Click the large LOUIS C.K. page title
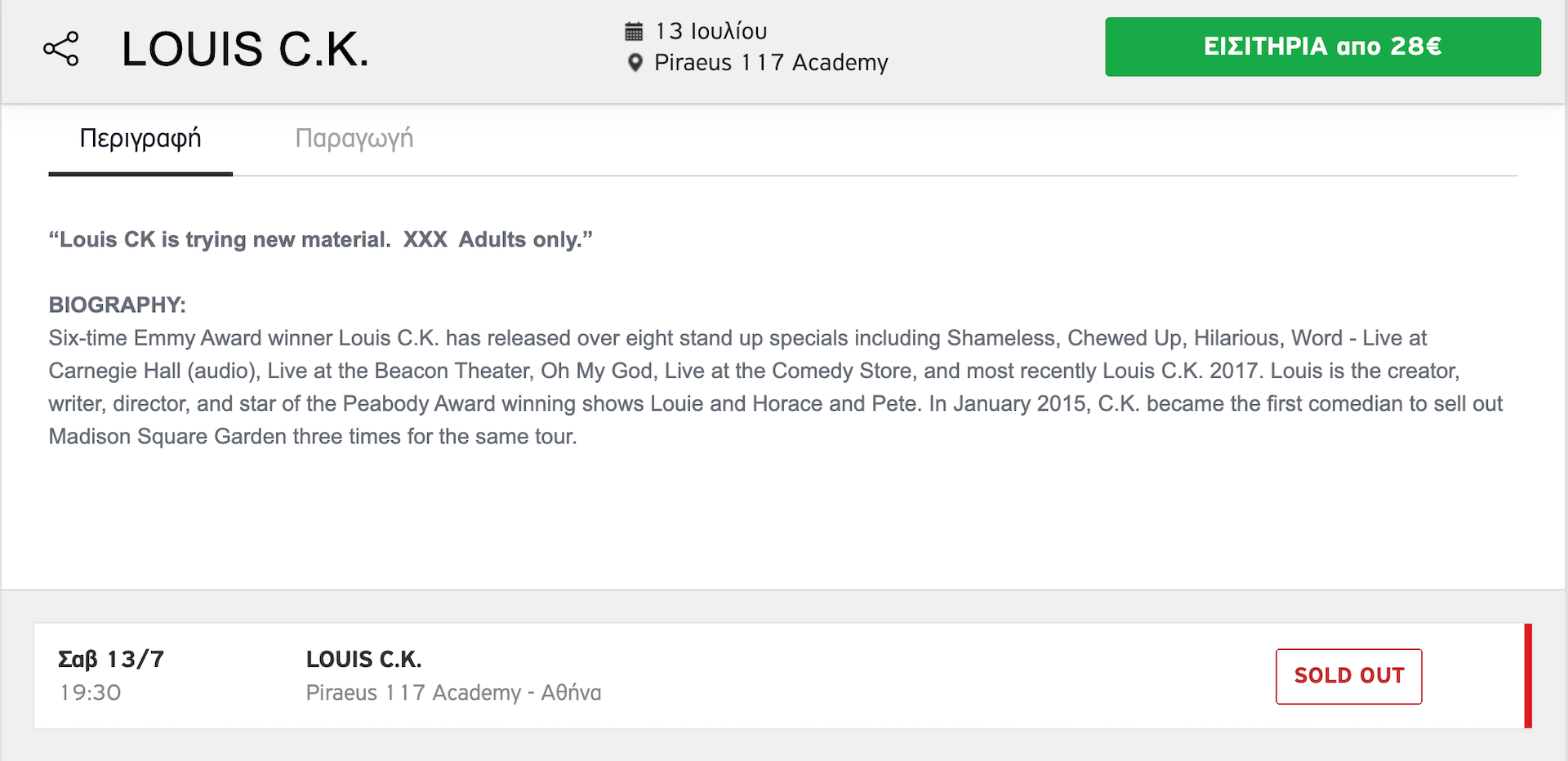The width and height of the screenshot is (1568, 761). pos(245,49)
